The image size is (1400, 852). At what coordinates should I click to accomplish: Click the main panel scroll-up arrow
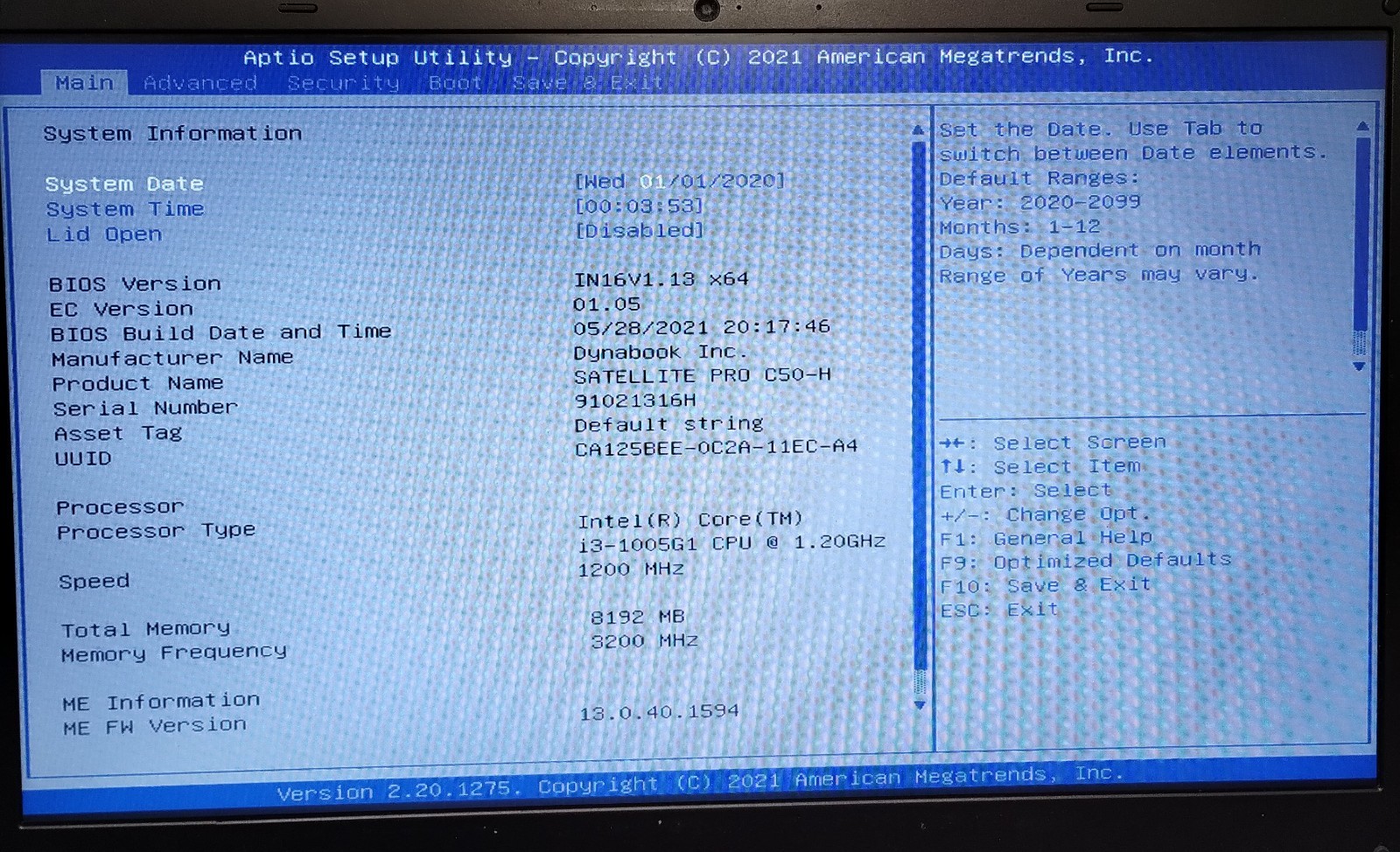point(918,129)
